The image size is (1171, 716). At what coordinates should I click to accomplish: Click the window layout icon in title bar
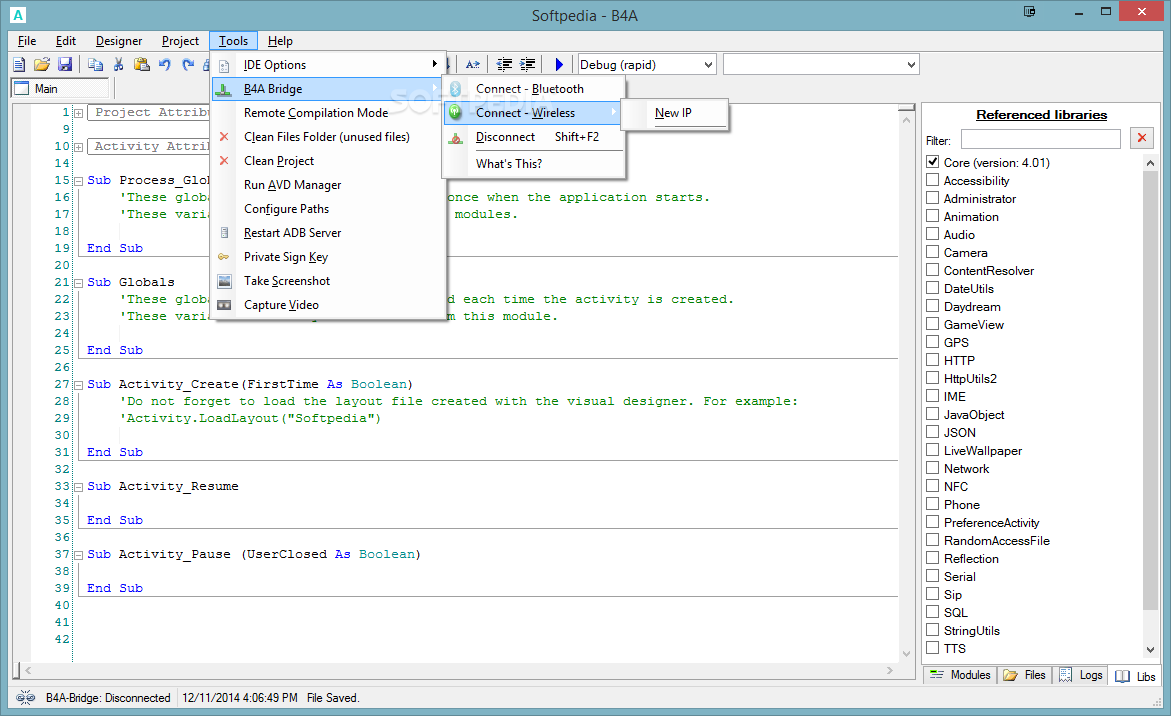(1029, 11)
